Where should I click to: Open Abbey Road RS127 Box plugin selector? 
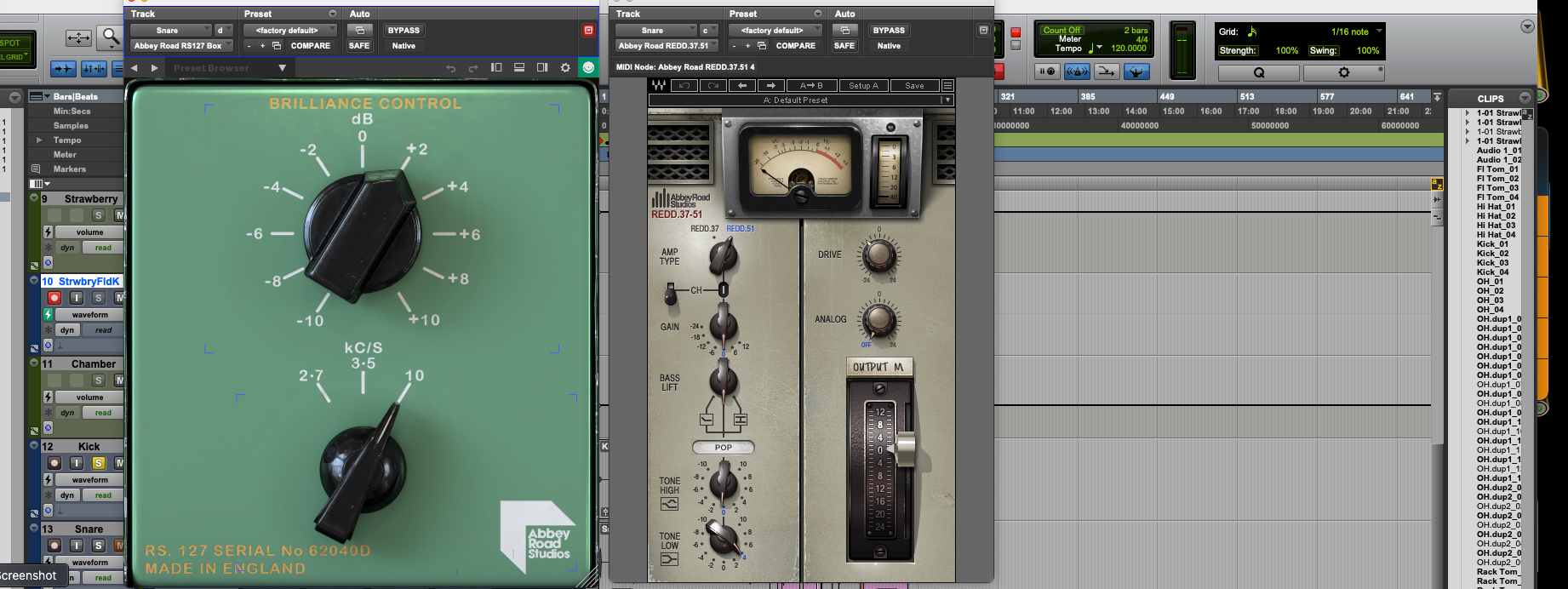click(181, 46)
